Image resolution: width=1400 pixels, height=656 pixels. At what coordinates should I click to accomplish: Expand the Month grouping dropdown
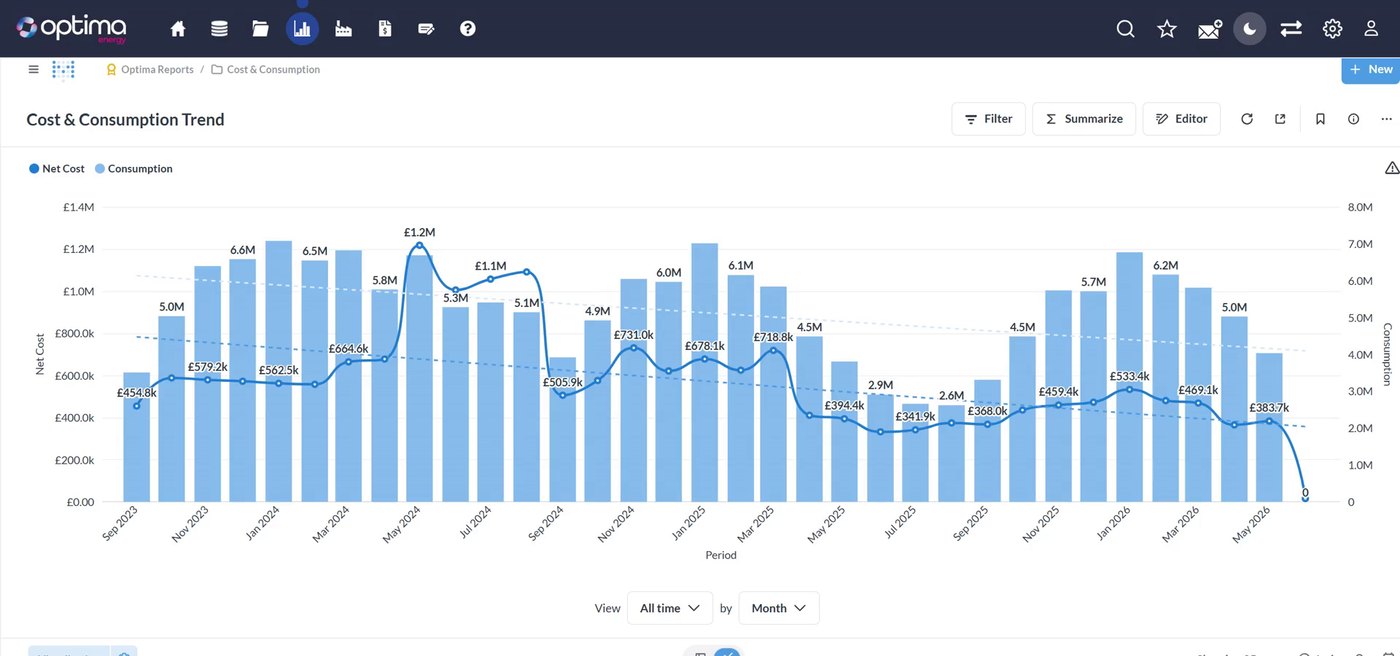click(x=779, y=608)
